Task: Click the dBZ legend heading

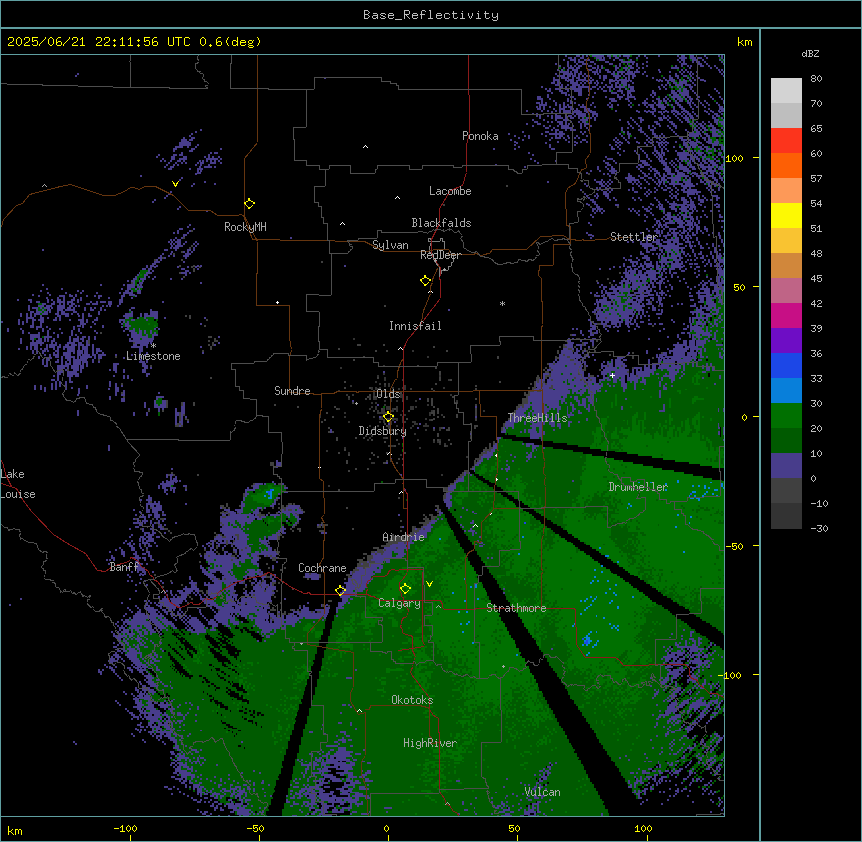Action: (810, 54)
